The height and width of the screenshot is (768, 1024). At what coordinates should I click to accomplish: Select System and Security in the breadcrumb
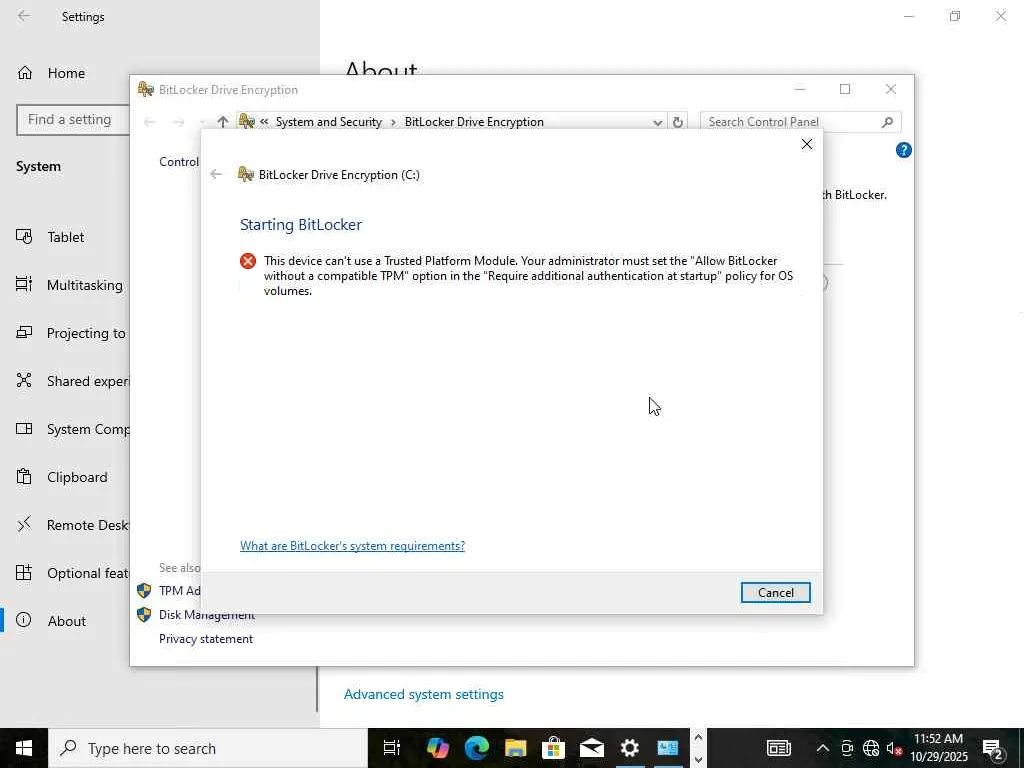(328, 122)
